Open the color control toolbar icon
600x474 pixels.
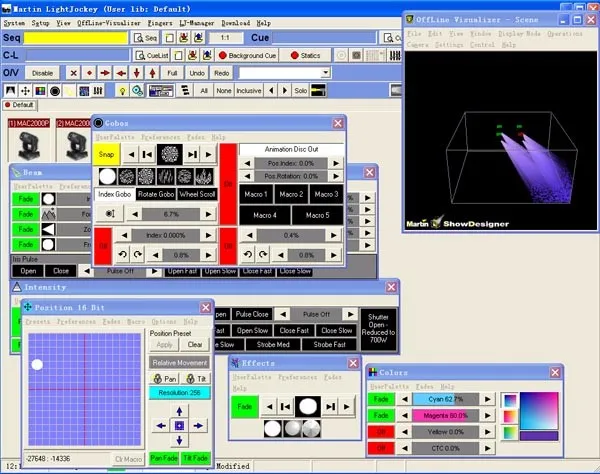[40, 91]
